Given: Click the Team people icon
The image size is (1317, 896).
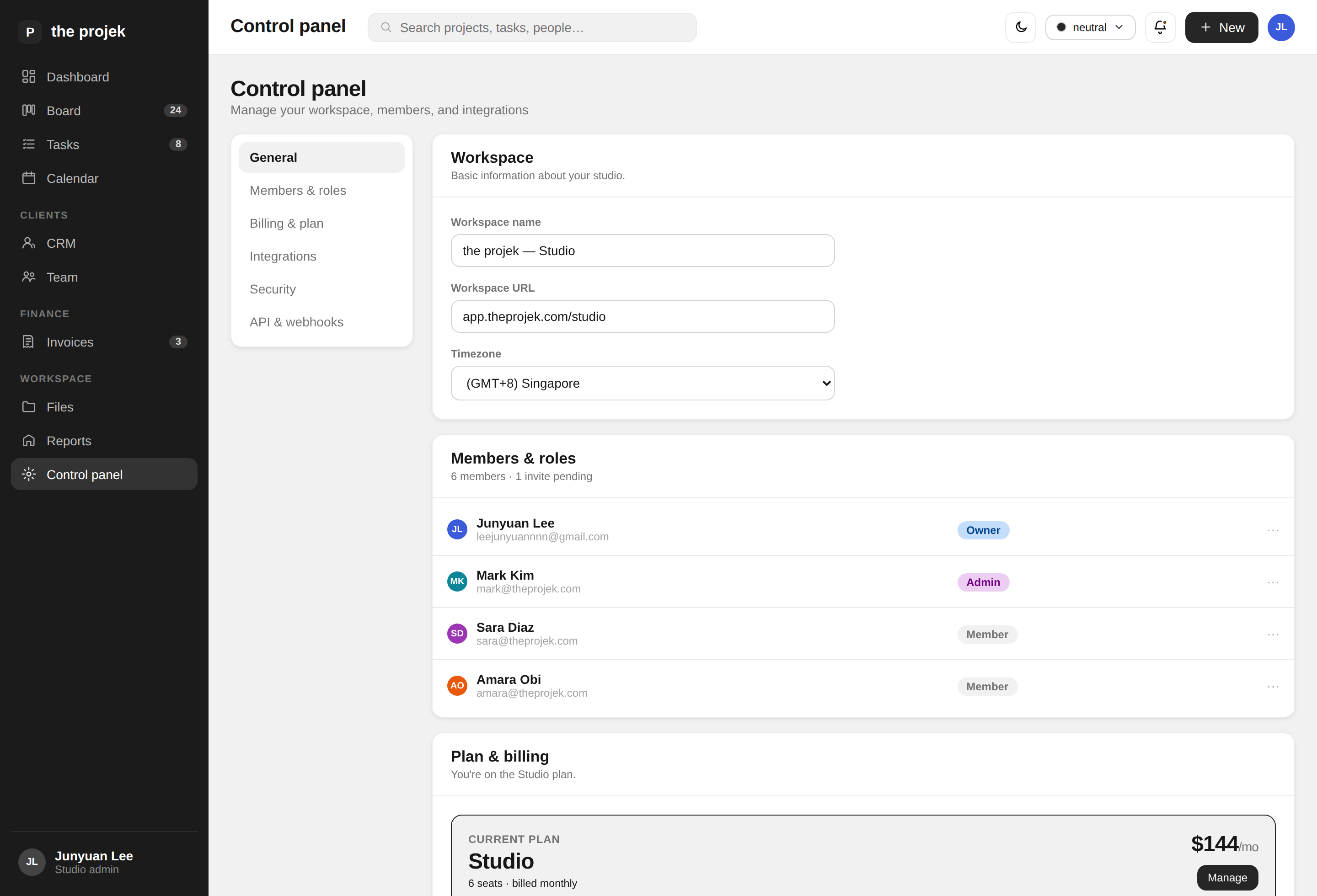Looking at the screenshot, I should [x=29, y=277].
